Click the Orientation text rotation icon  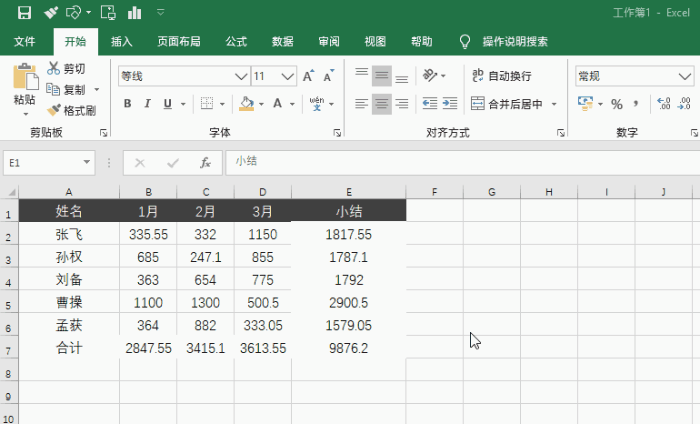430,75
